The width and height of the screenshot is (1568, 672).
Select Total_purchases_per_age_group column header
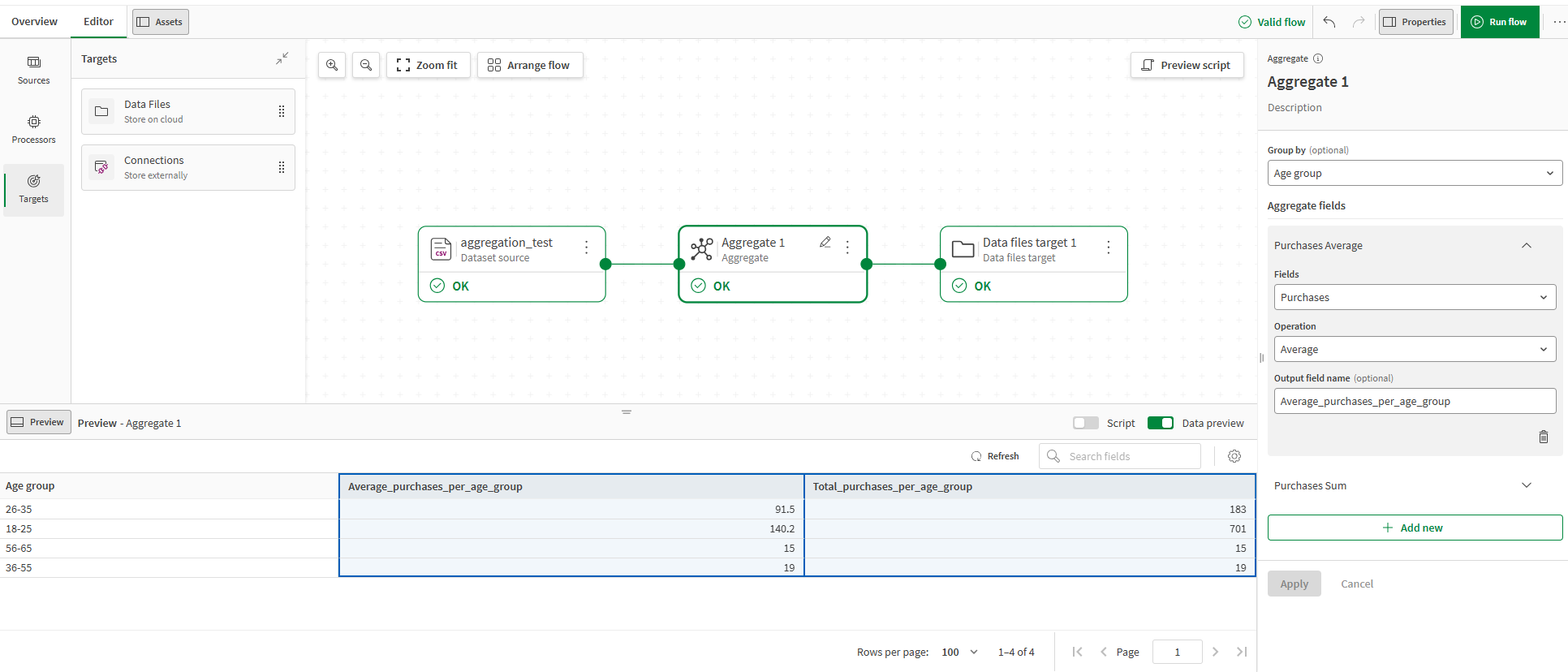1030,486
